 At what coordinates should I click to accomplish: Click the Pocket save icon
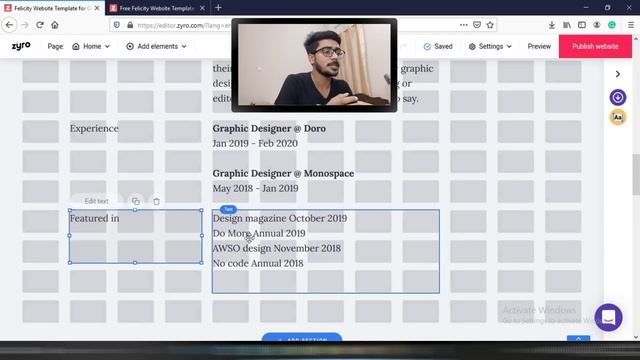pos(477,25)
